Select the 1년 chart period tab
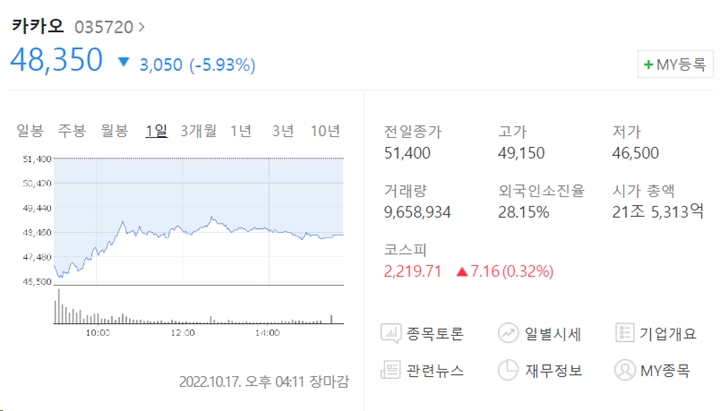This screenshot has width=720, height=411. 241,131
